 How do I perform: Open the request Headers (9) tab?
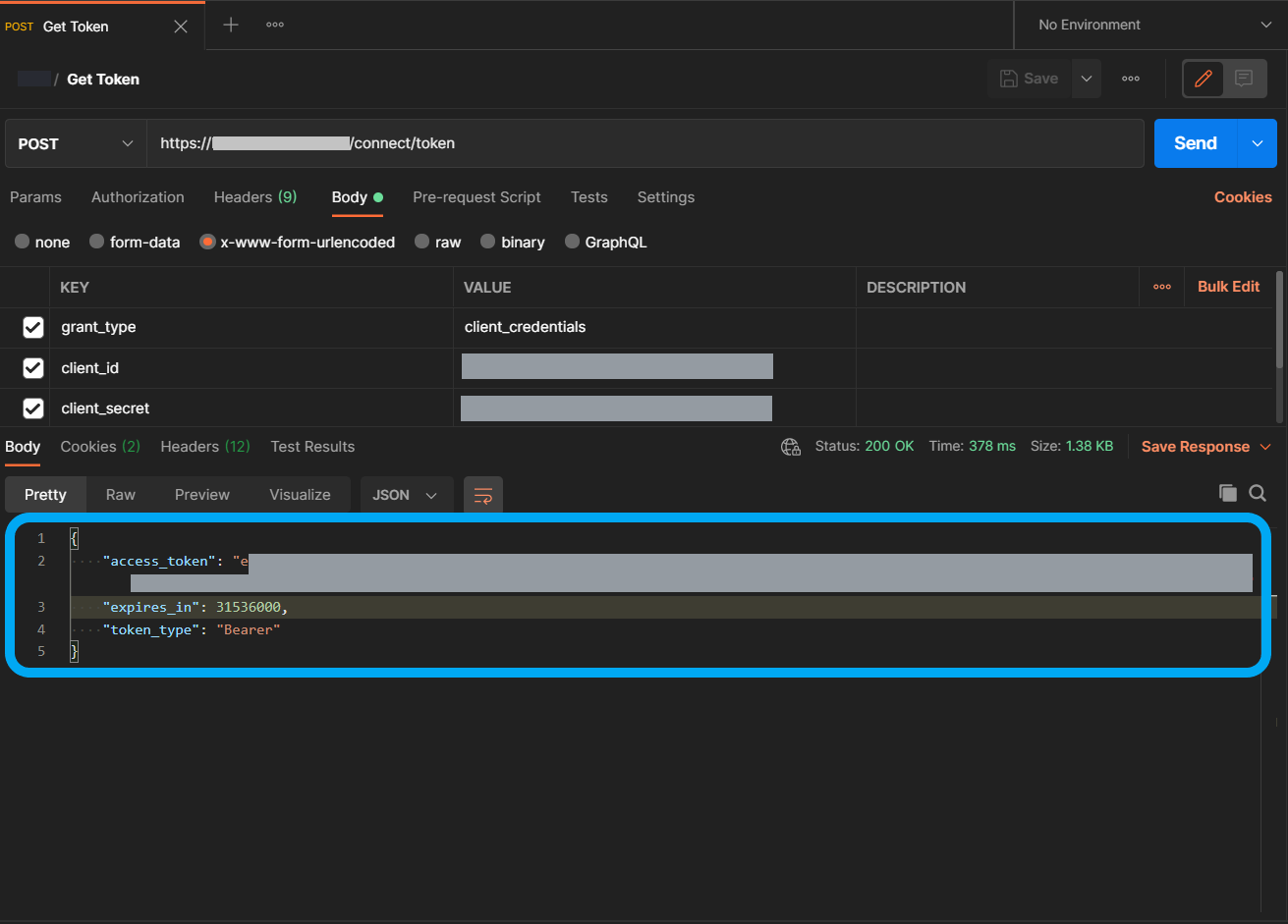point(255,197)
